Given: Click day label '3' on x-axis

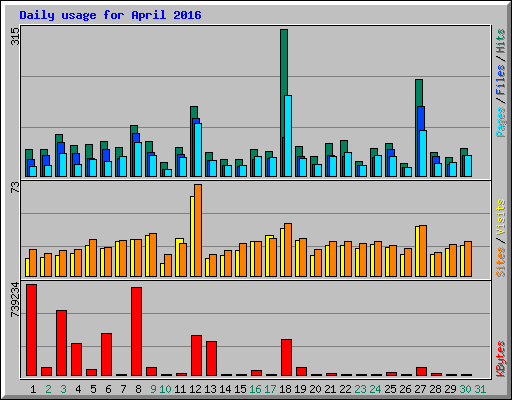Looking at the screenshot, I should [x=63, y=389].
